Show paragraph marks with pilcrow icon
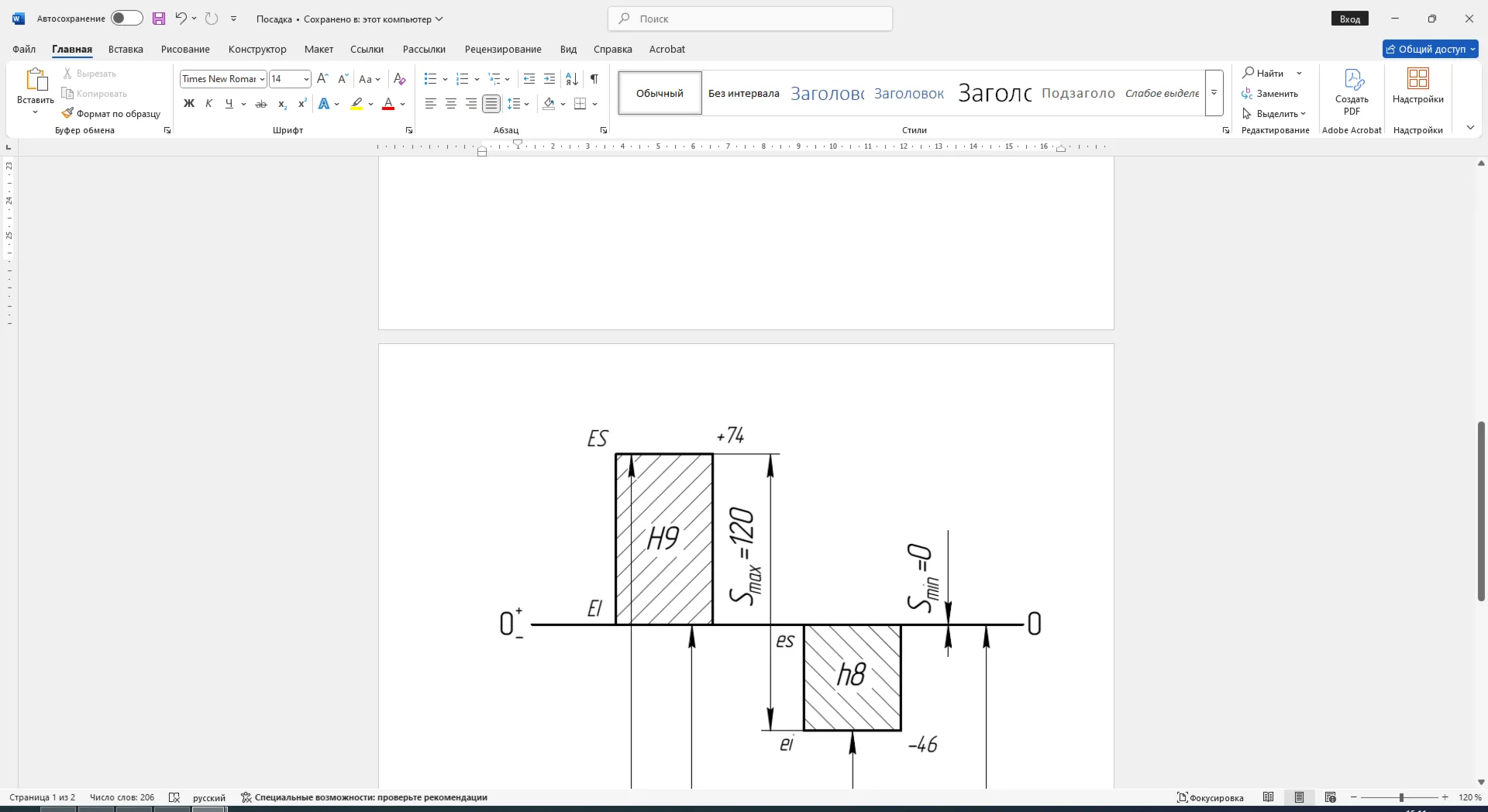Image resolution: width=1488 pixels, height=812 pixels. [x=594, y=79]
